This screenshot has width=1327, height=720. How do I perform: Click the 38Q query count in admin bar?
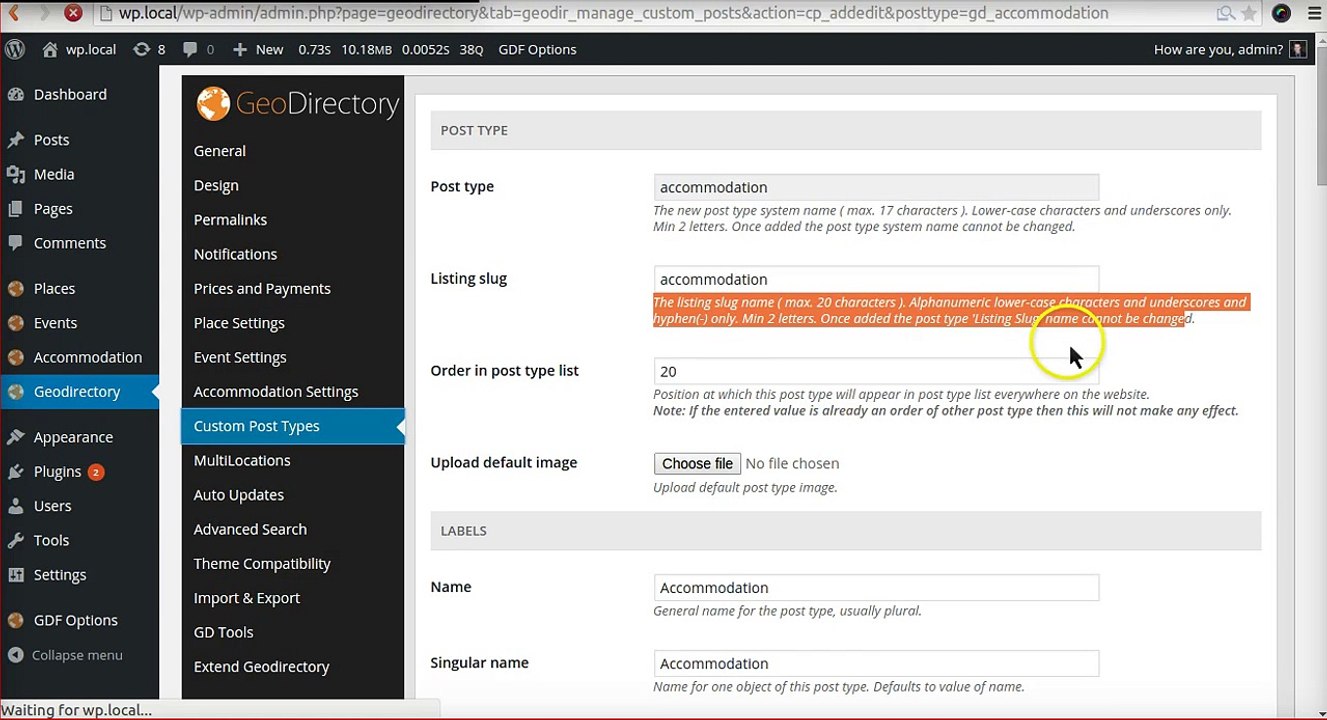pyautogui.click(x=471, y=49)
